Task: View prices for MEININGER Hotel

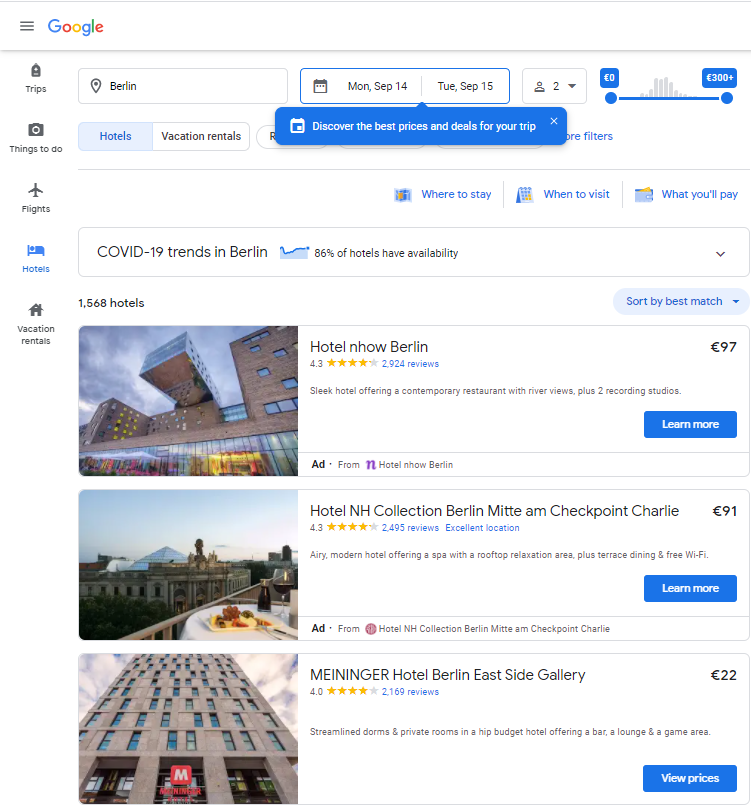Action: coord(690,778)
